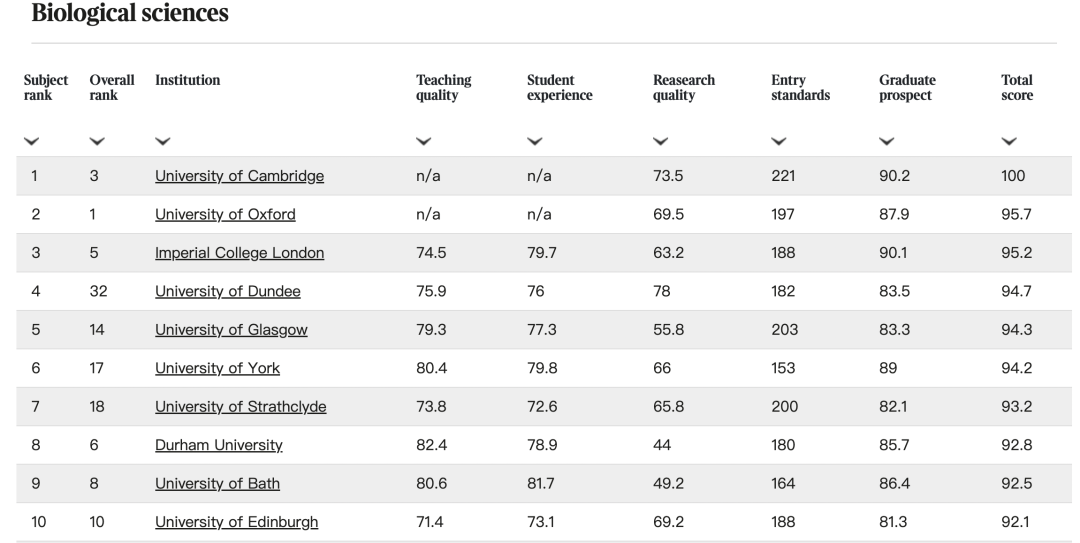Open University of Cambridge link
Image resolution: width=1080 pixels, height=543 pixels.
tap(239, 176)
